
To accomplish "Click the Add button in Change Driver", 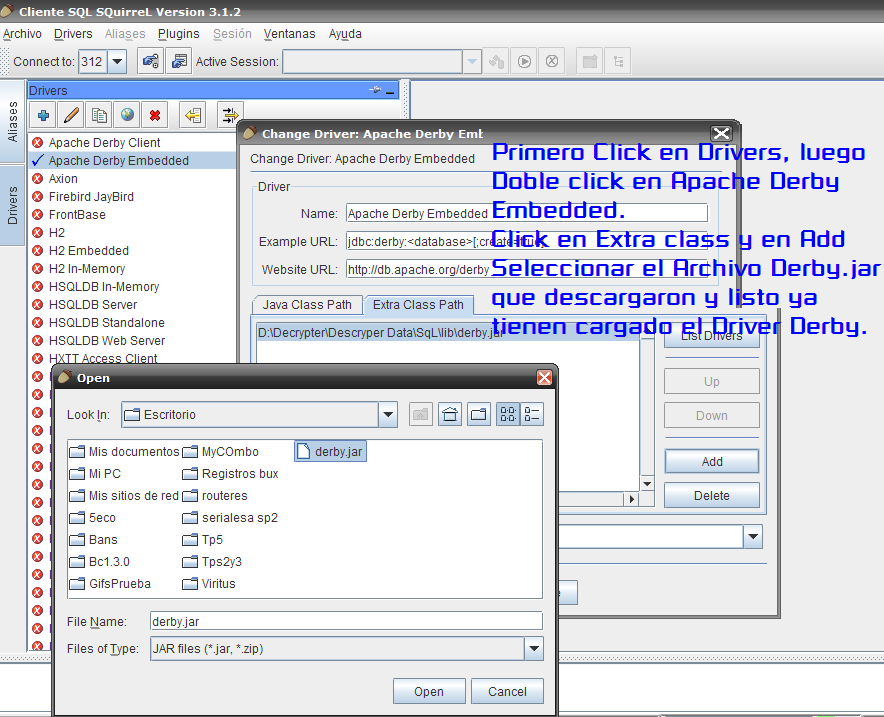I will click(x=712, y=462).
